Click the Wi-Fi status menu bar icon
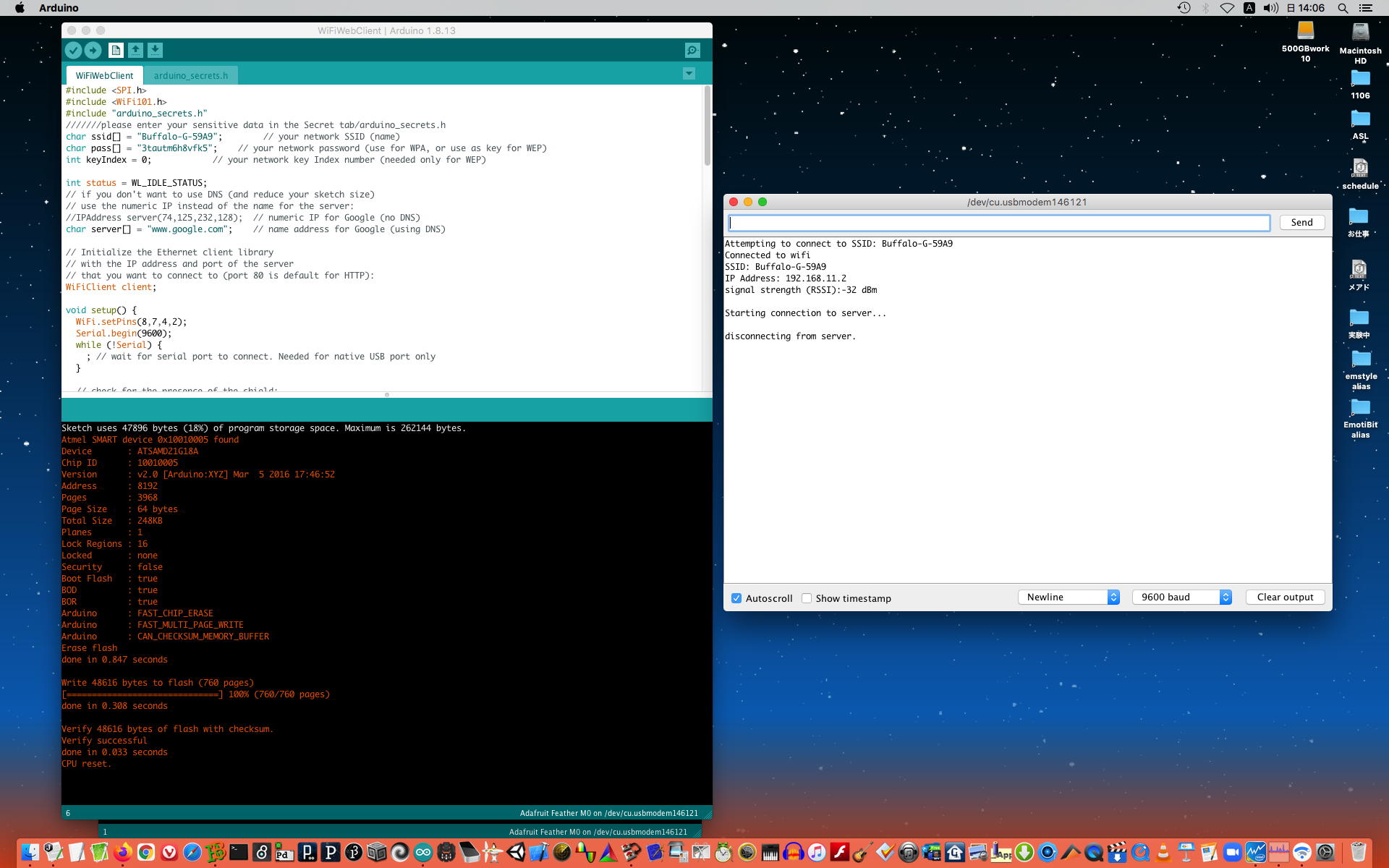Image resolution: width=1389 pixels, height=868 pixels. (x=1227, y=8)
